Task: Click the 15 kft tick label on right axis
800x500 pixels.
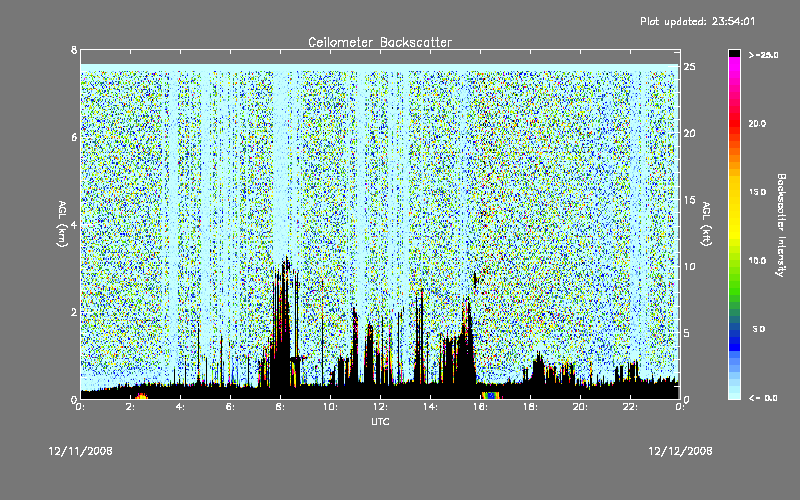Action: (690, 200)
